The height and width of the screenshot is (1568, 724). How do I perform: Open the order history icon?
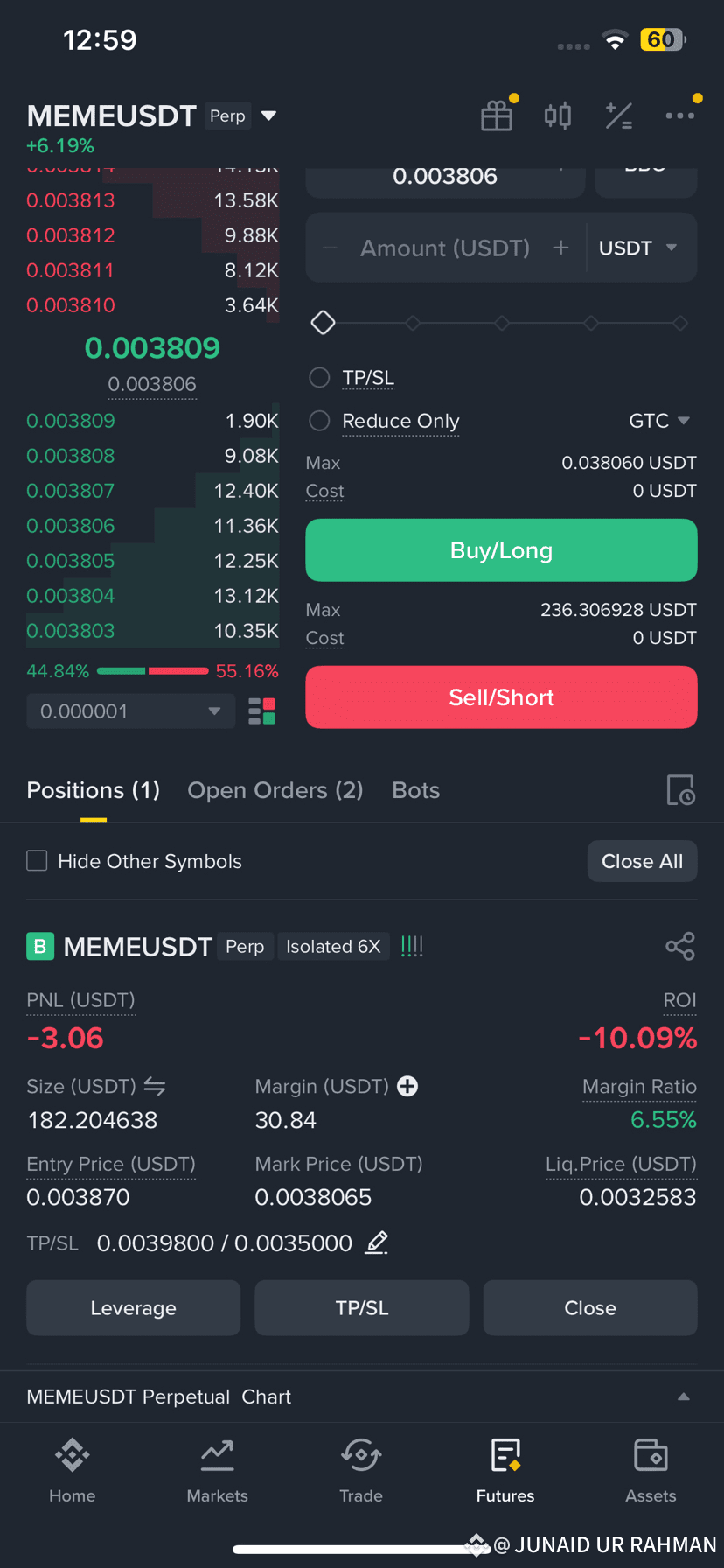point(680,790)
